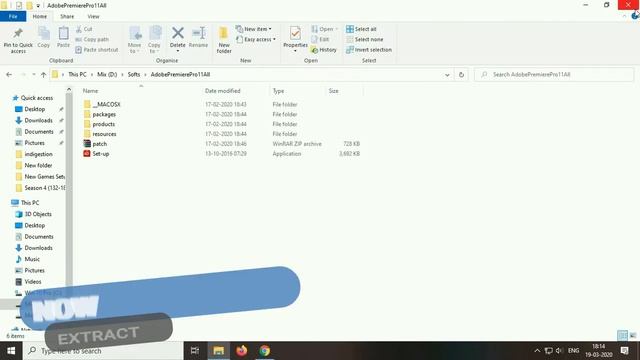Open the New item dropdown
Viewport: 640px width, 360px height.
pos(253,29)
